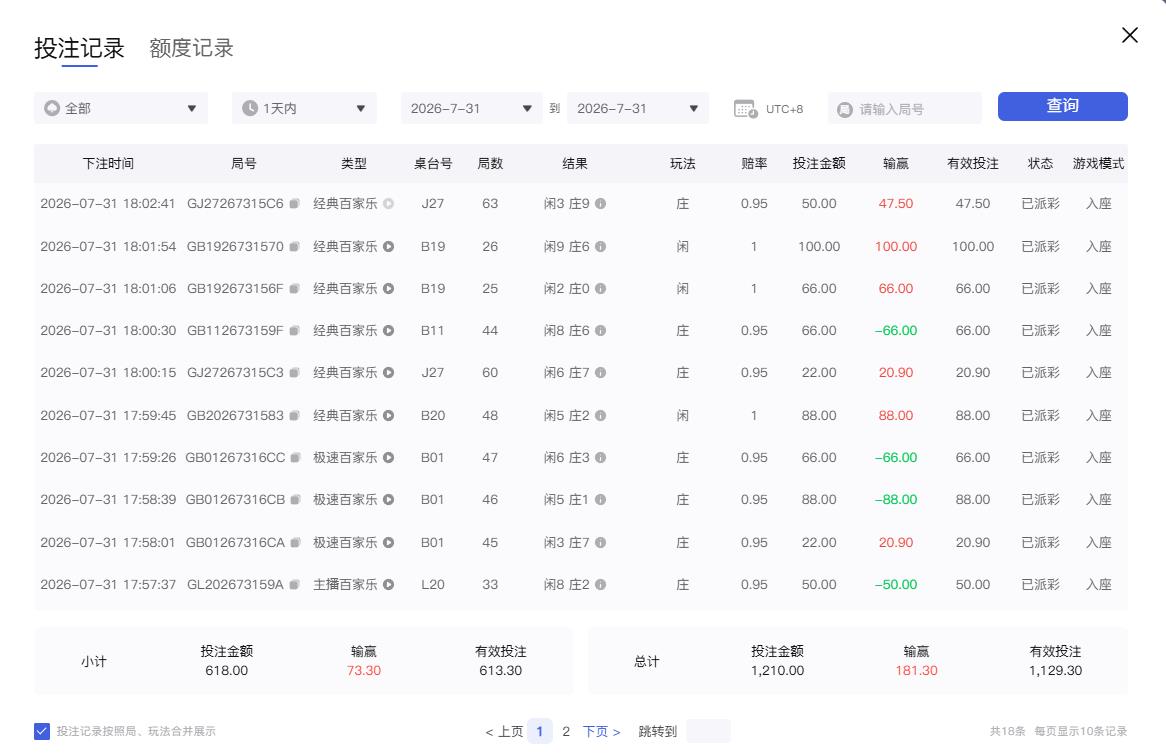Select the 投注记录 tab

pyautogui.click(x=79, y=48)
